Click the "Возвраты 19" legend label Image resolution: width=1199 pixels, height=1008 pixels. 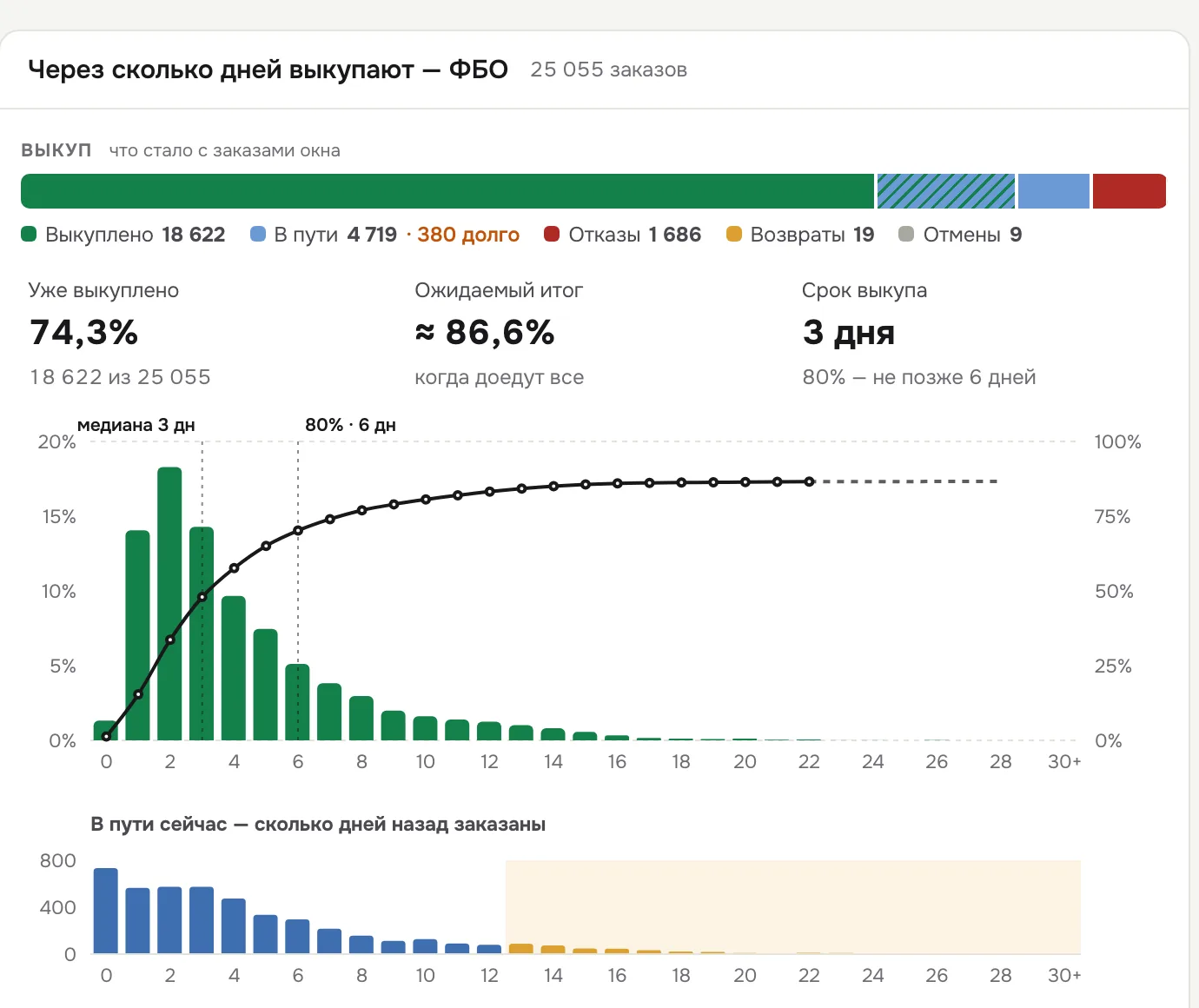pos(812,235)
